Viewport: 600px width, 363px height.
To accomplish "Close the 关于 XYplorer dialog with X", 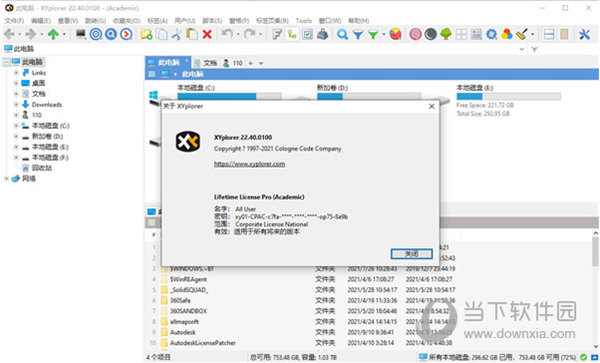I will point(431,106).
